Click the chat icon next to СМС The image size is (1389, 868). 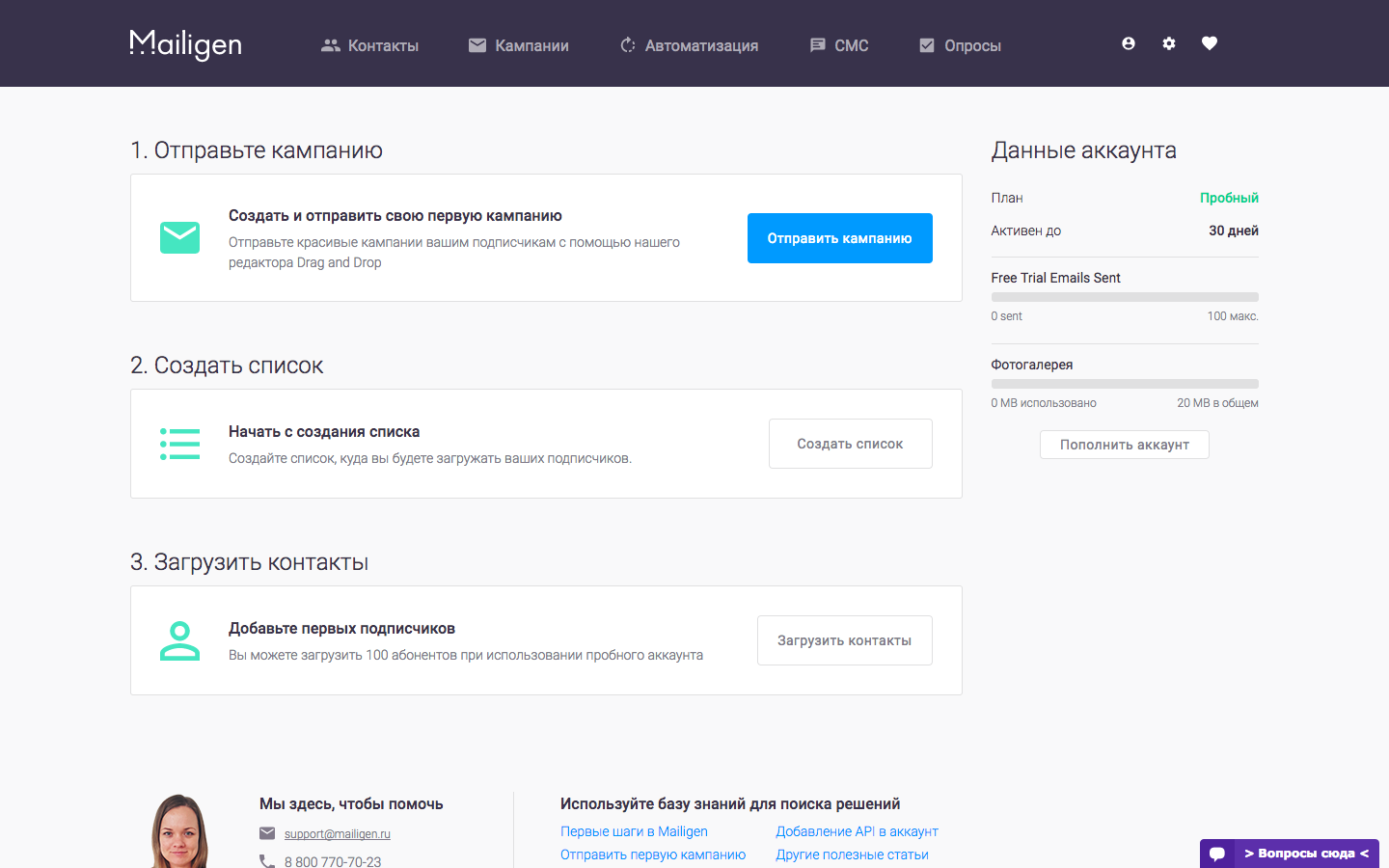pos(818,43)
